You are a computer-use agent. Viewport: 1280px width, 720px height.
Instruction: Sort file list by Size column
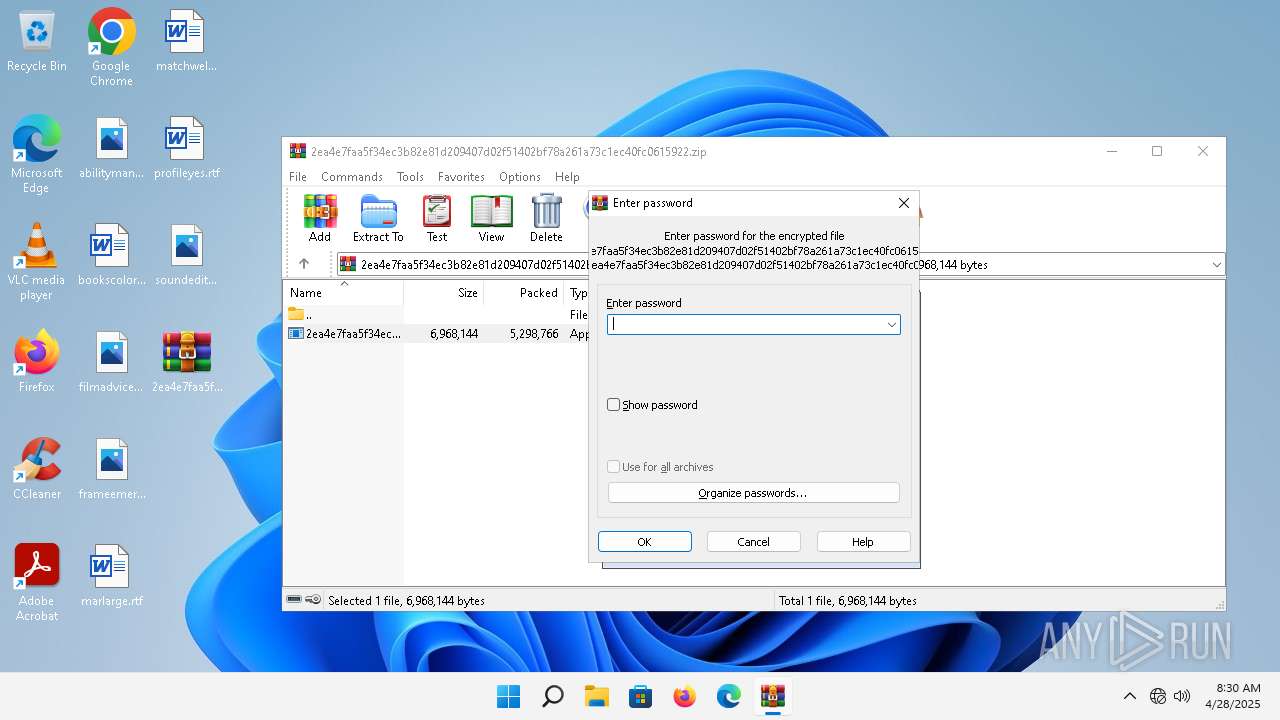pyautogui.click(x=444, y=293)
